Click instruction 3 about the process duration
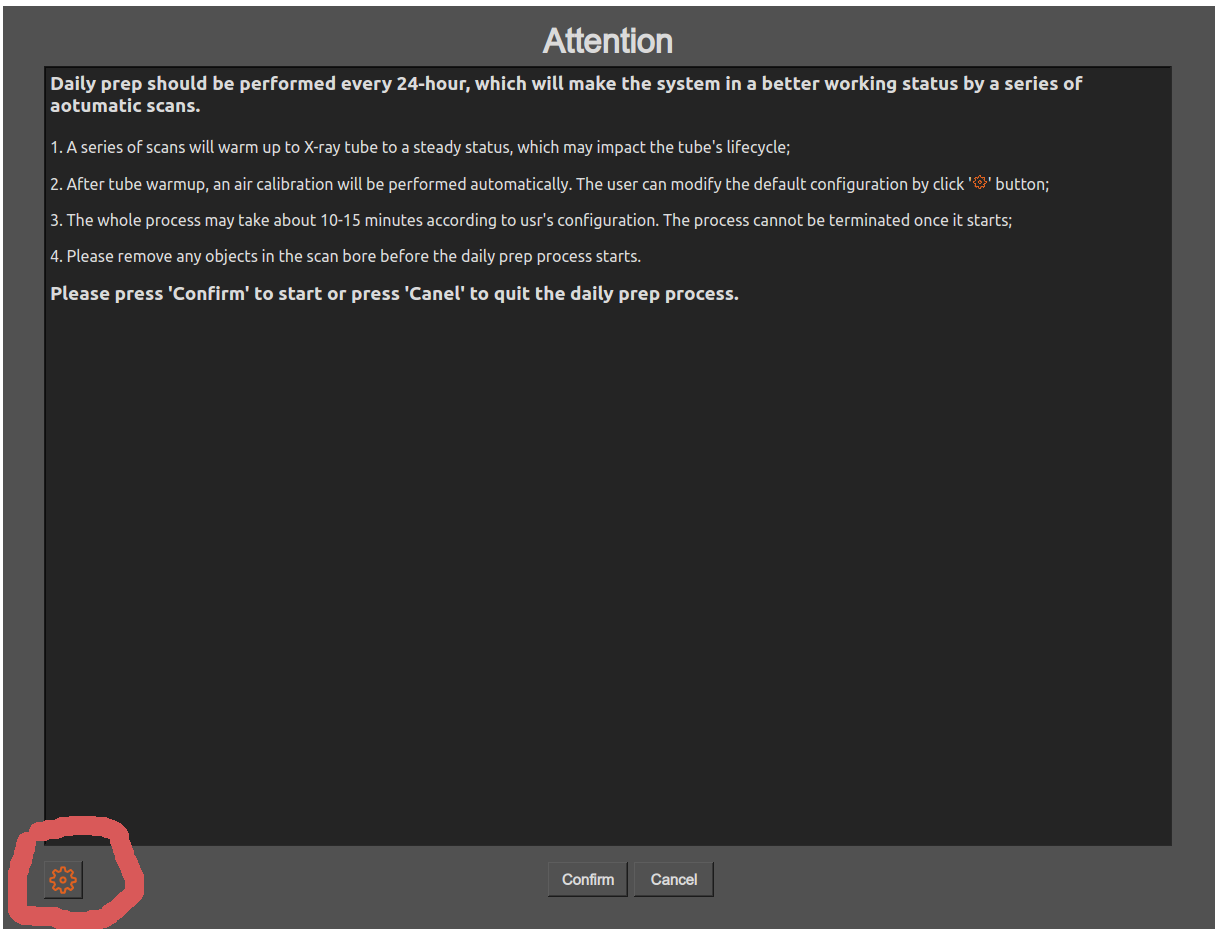This screenshot has height=936, width=1218. 531,220
